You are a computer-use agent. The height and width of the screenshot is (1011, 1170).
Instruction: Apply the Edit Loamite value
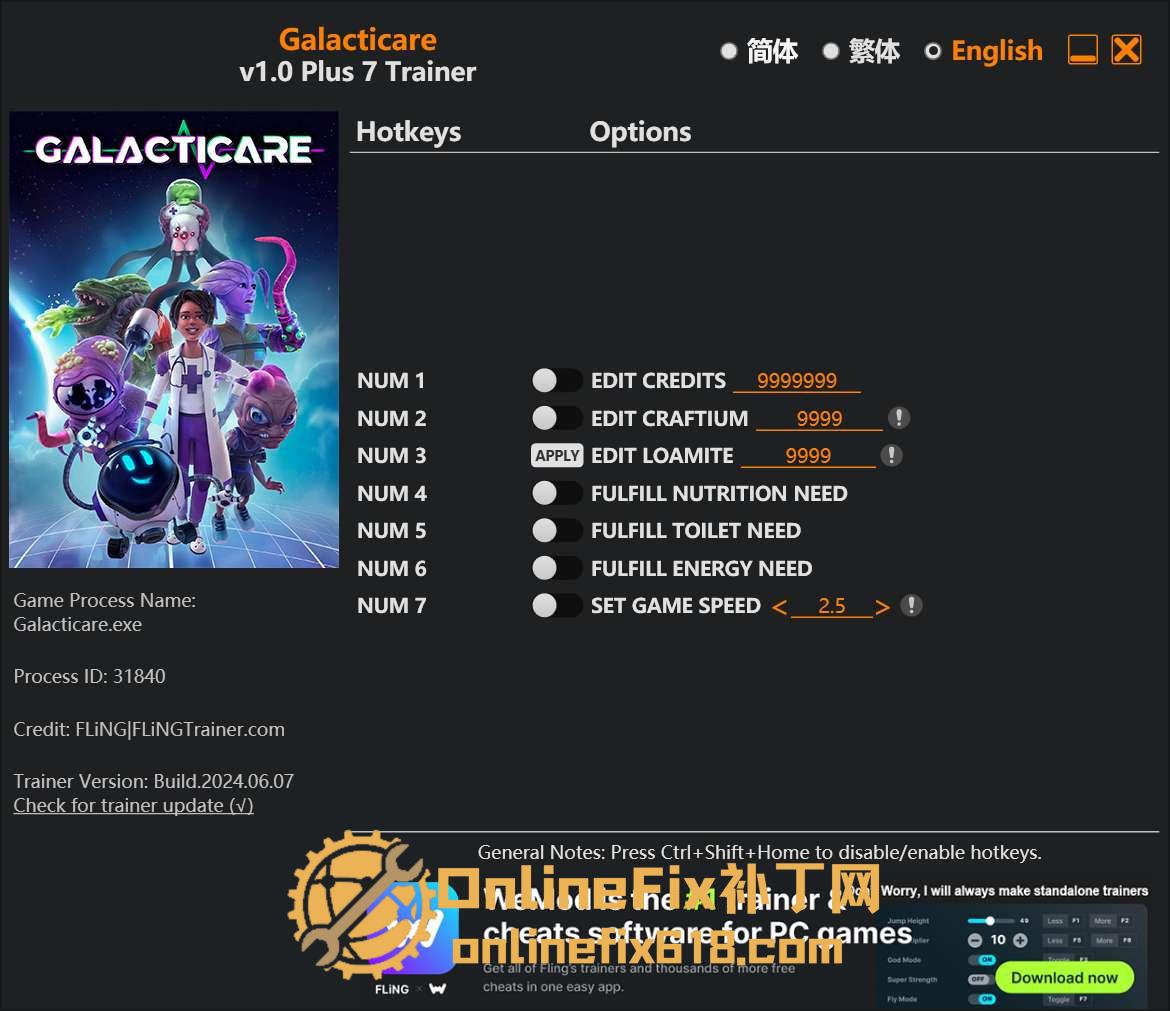coord(557,455)
